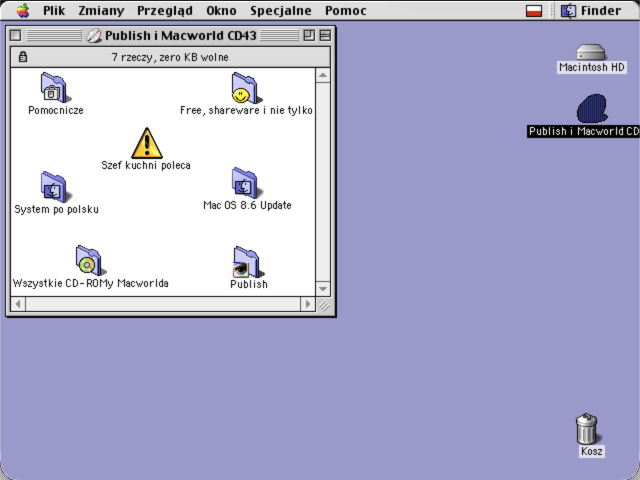Select the Free, shareware i nie tylko folder

(x=246, y=87)
